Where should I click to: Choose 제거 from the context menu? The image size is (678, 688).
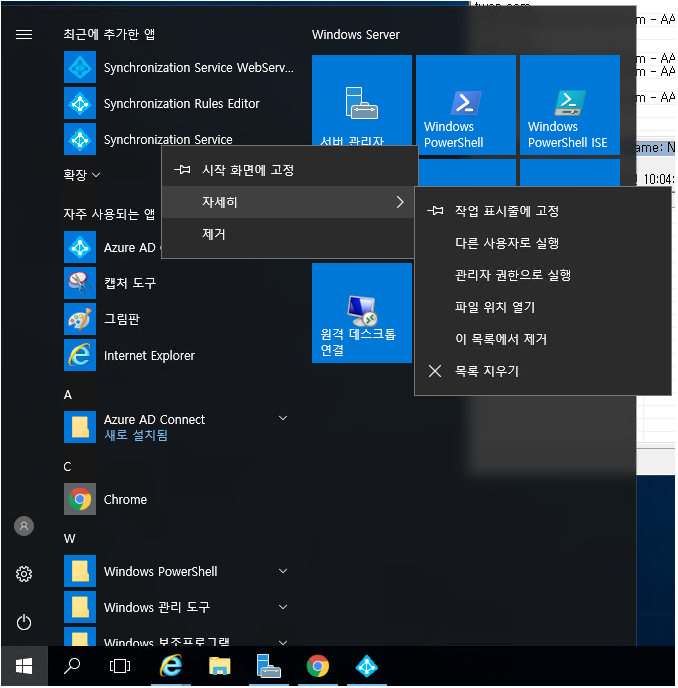tap(288, 234)
